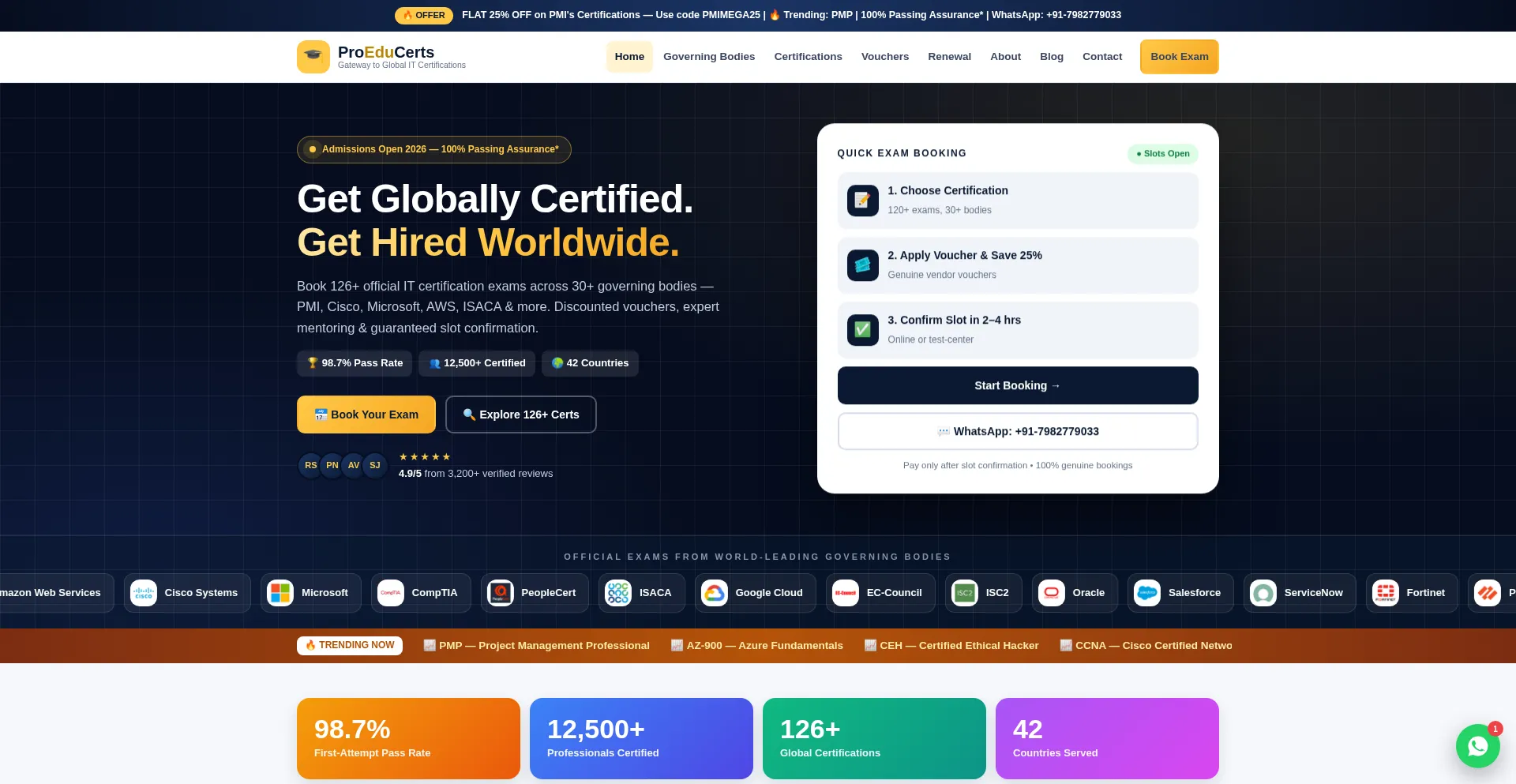Click the PN reviewer avatar

pyautogui.click(x=332, y=466)
